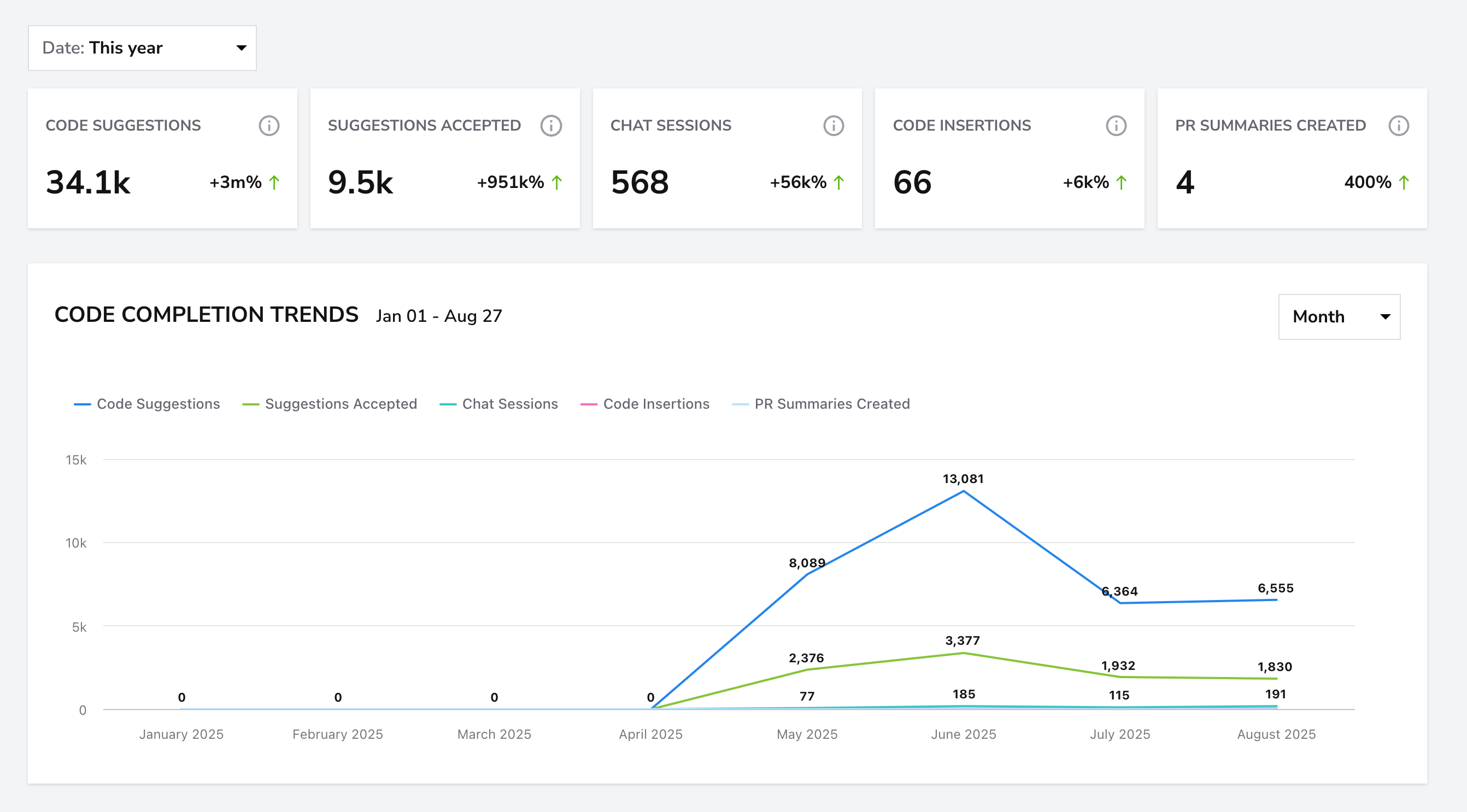Click the April 2025 axis label
The image size is (1467, 812).
click(651, 734)
